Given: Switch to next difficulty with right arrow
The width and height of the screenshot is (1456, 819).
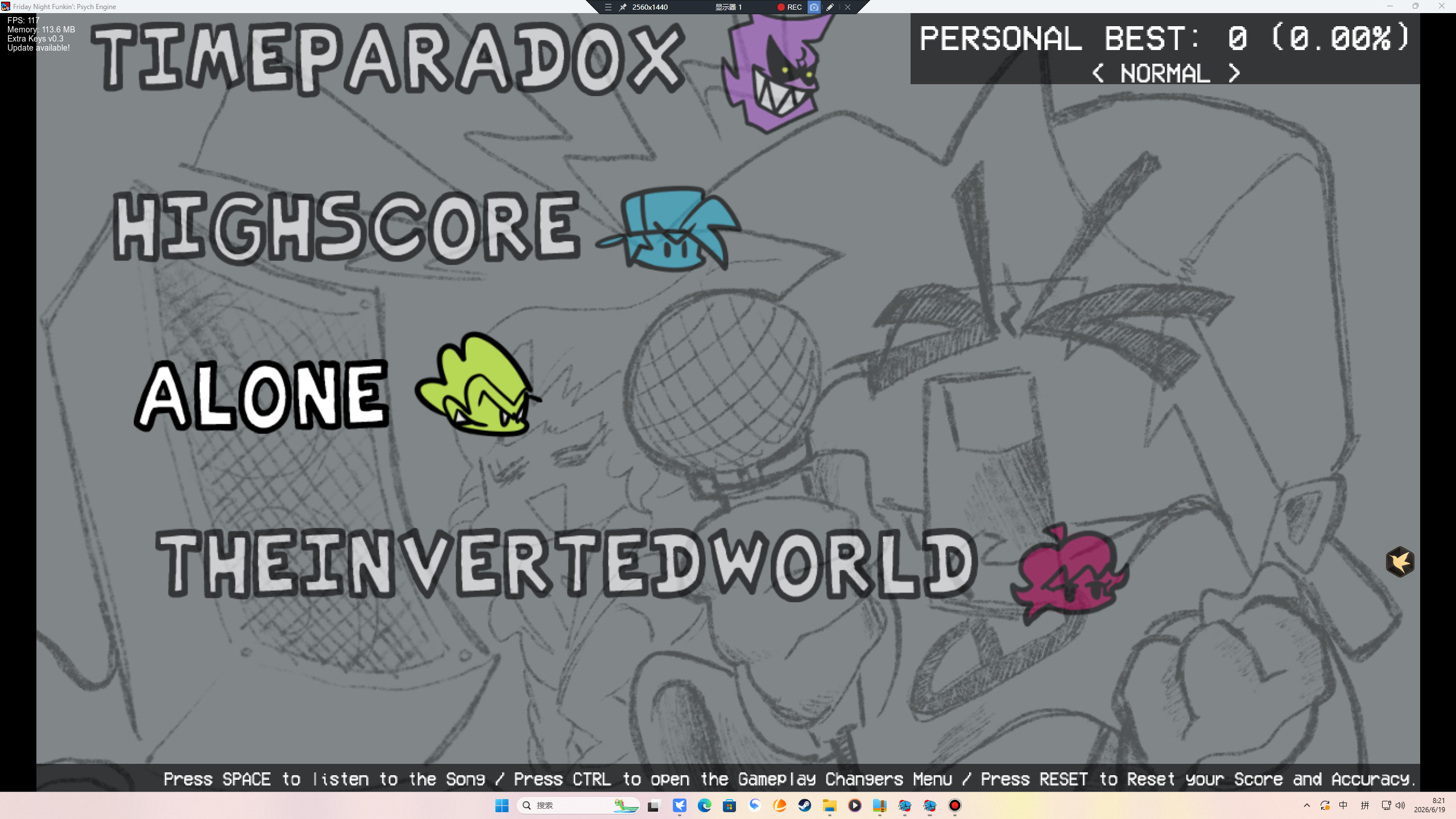Looking at the screenshot, I should coord(1234,73).
